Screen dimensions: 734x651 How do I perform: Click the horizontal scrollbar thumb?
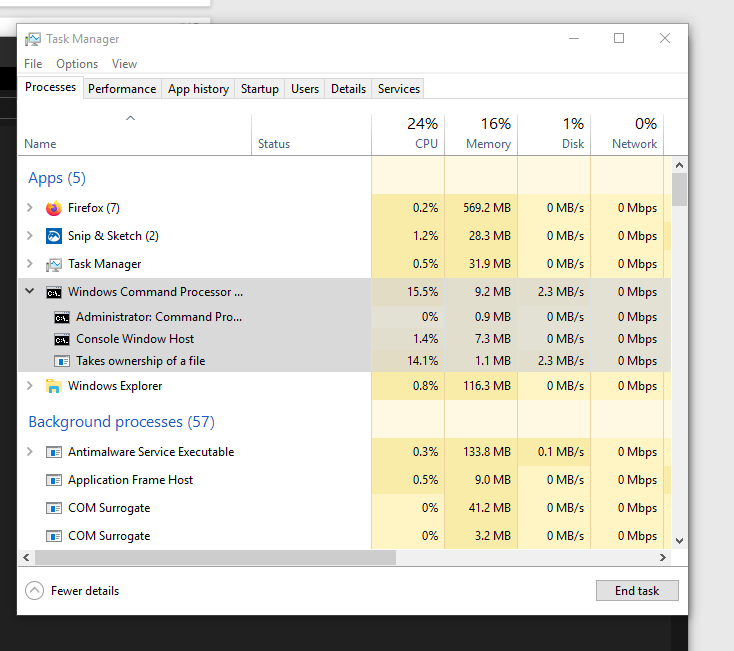(215, 557)
